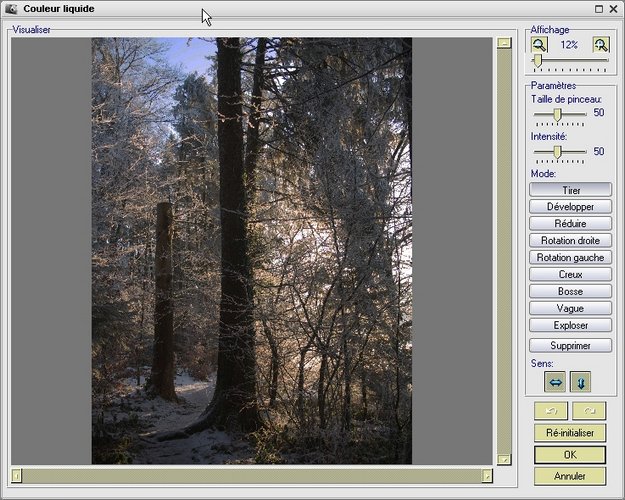The height and width of the screenshot is (500, 625).
Task: Choose Rotation gauche mode
Action: tap(570, 258)
